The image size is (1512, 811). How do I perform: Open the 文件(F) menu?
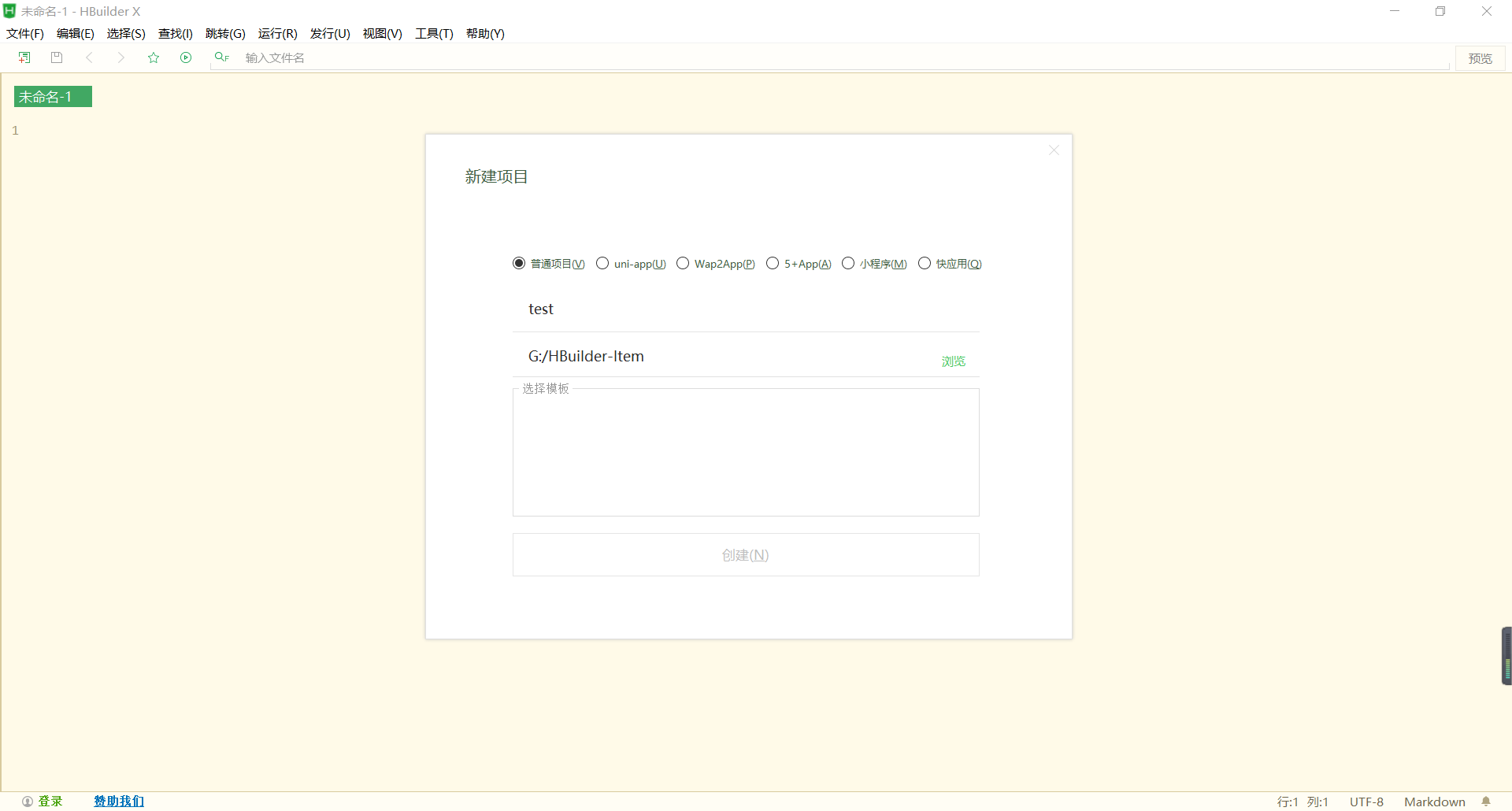[x=25, y=33]
